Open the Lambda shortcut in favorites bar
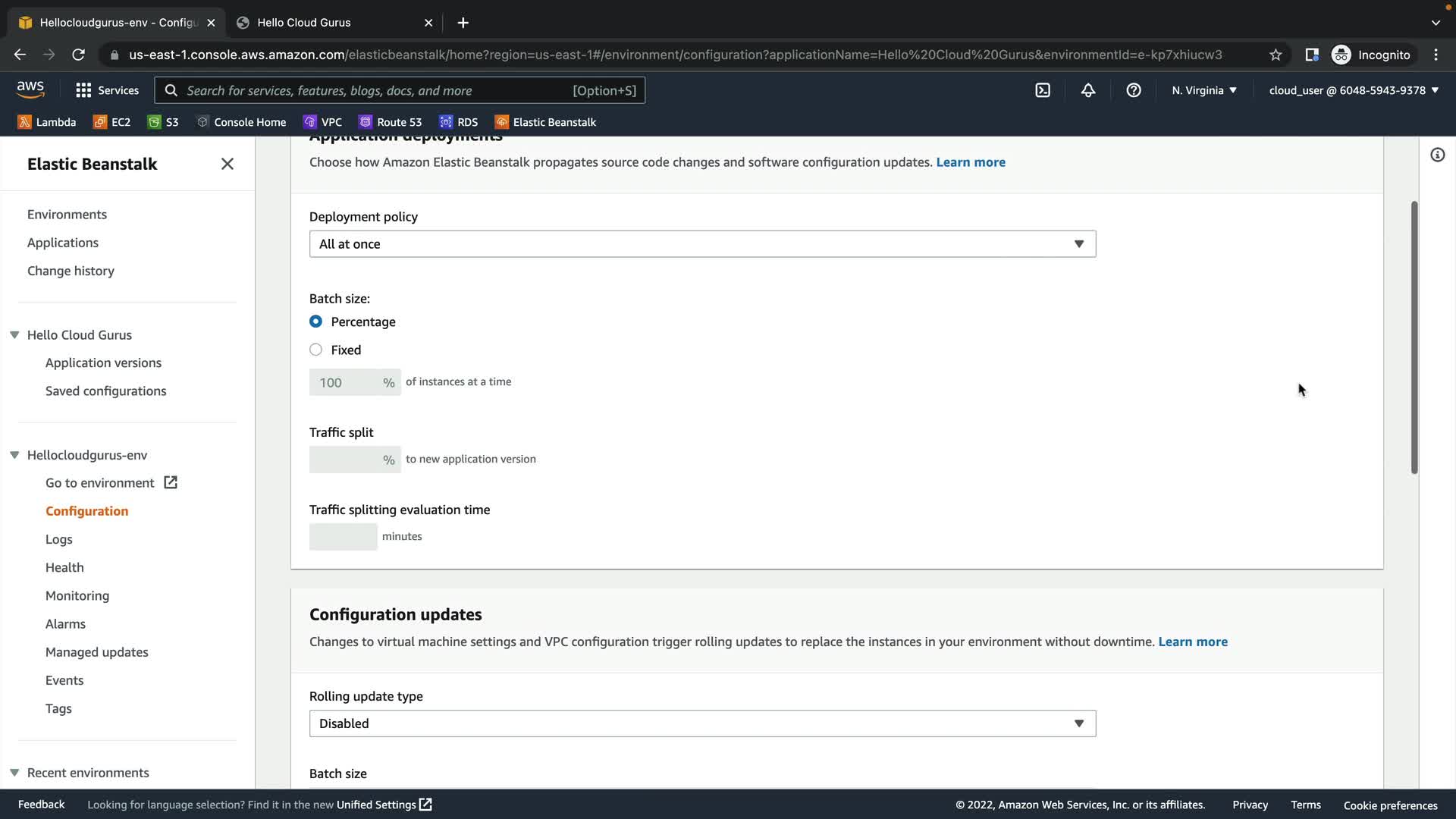Viewport: 1456px width, 819px height. tap(47, 122)
